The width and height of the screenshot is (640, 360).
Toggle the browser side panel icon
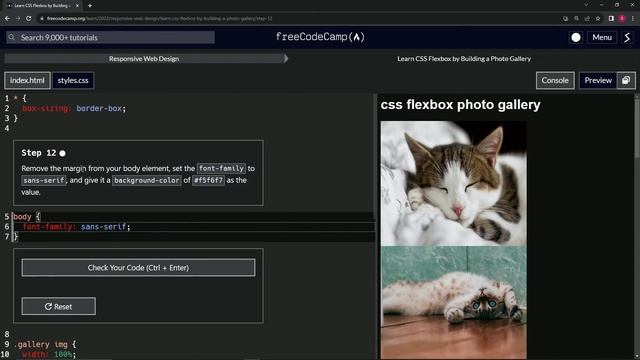611,18
